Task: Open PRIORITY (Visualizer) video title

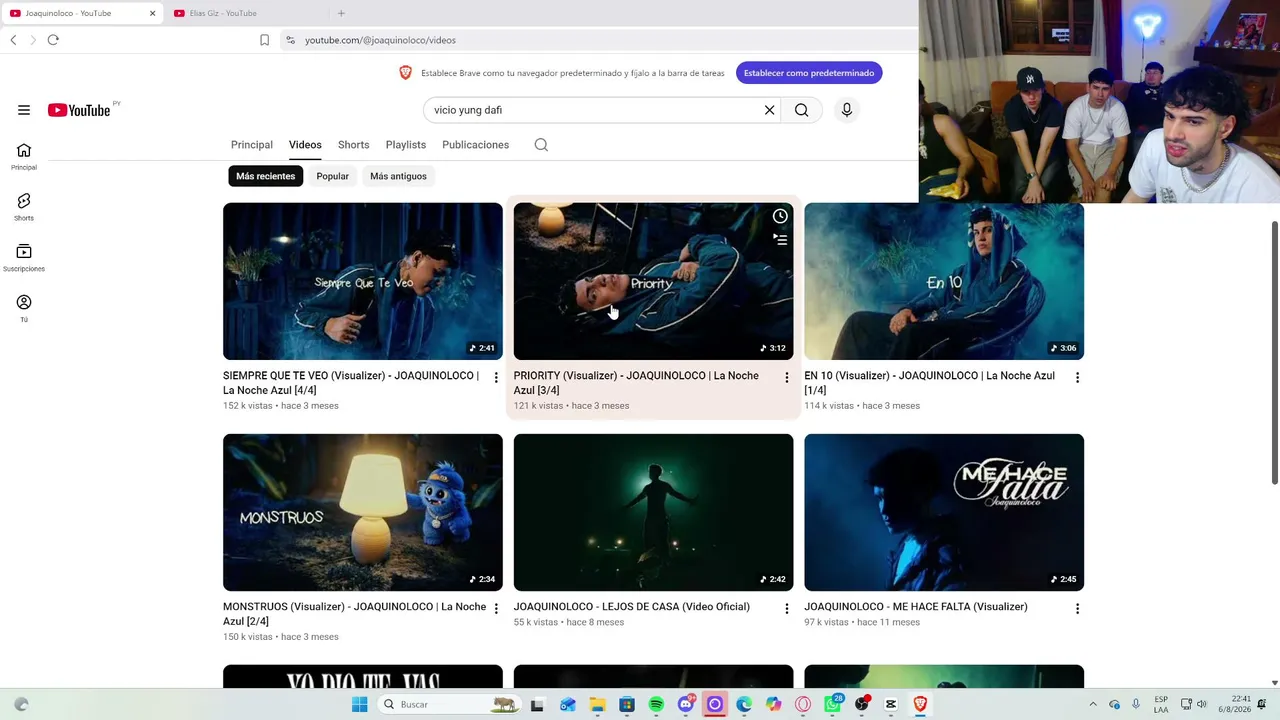Action: [x=636, y=383]
